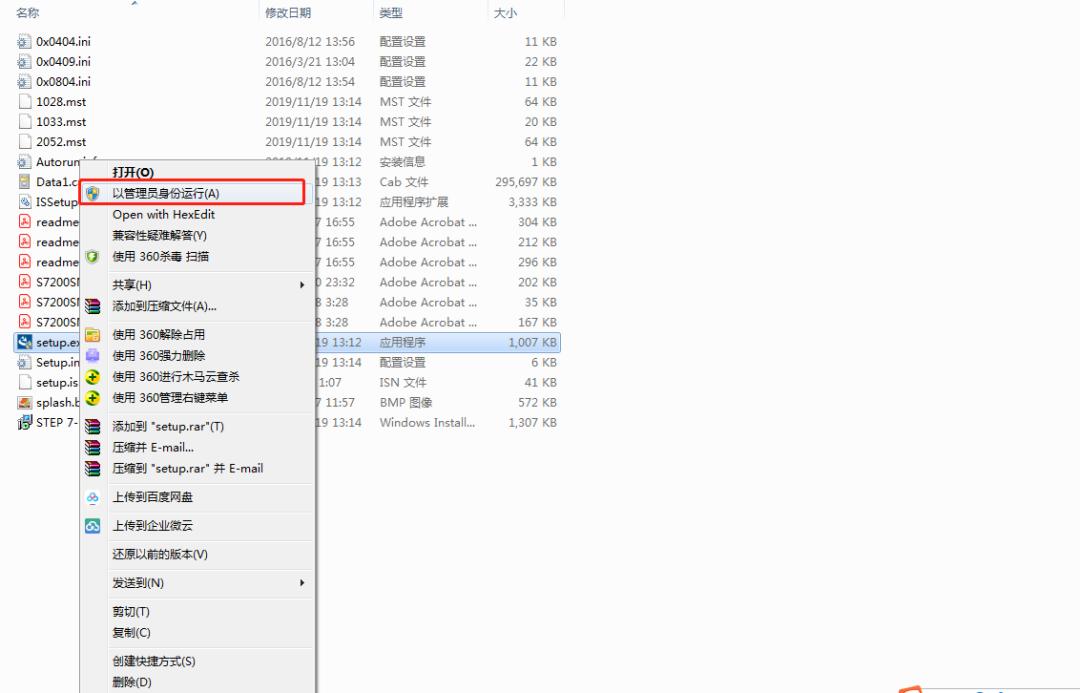Choose 还原以前的版本(V) entry
This screenshot has width=1080, height=693.
click(160, 555)
